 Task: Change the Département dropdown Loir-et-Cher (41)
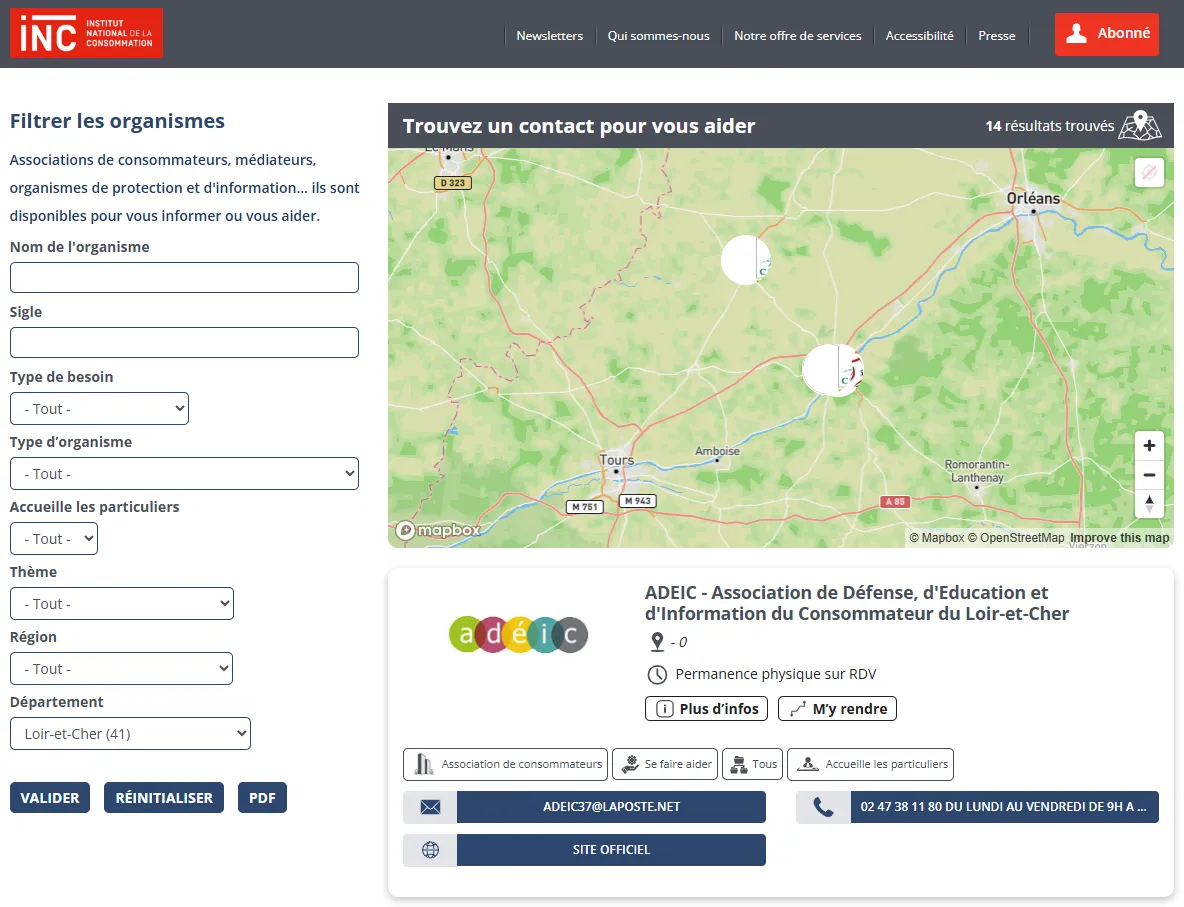point(130,733)
